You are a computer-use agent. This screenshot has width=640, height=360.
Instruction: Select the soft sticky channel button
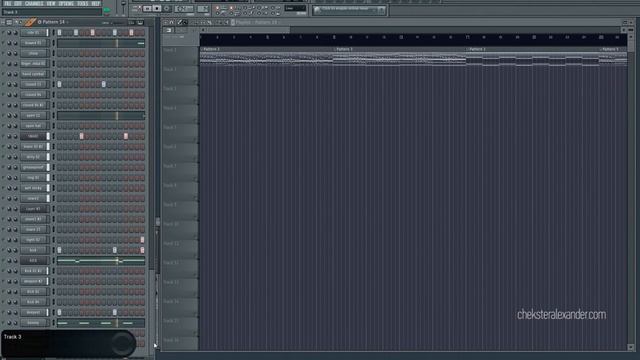click(33, 188)
